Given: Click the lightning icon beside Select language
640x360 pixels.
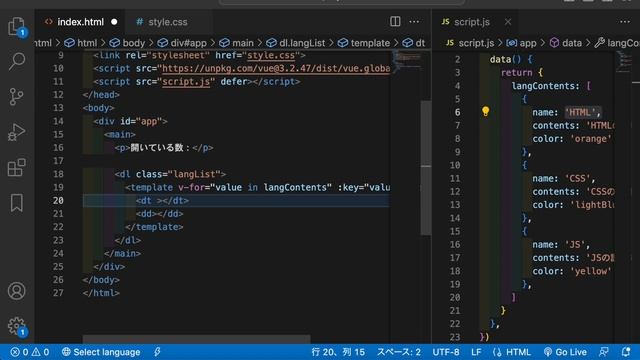Looking at the screenshot, I should pyautogui.click(x=157, y=352).
